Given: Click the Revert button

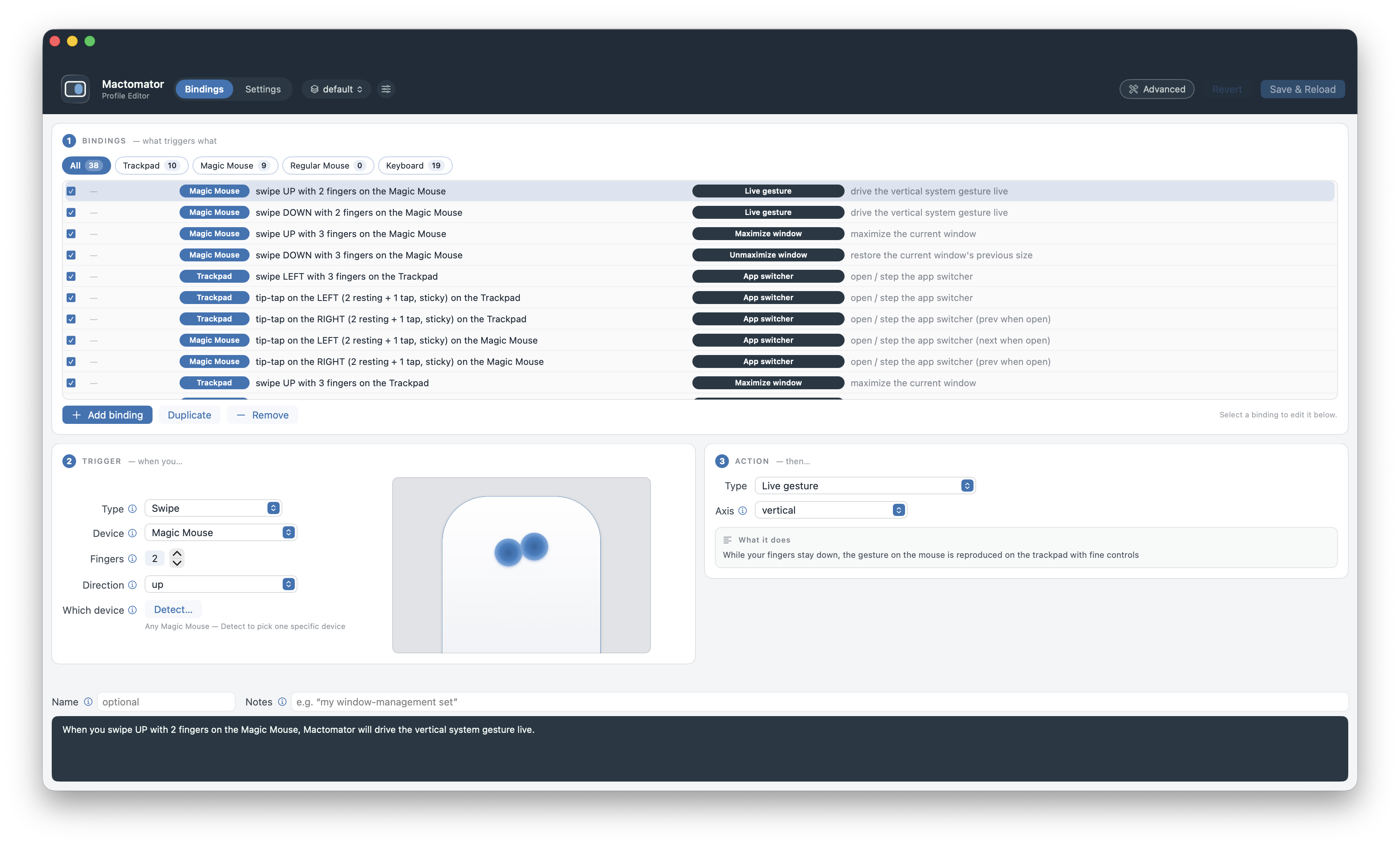Looking at the screenshot, I should 1227,89.
